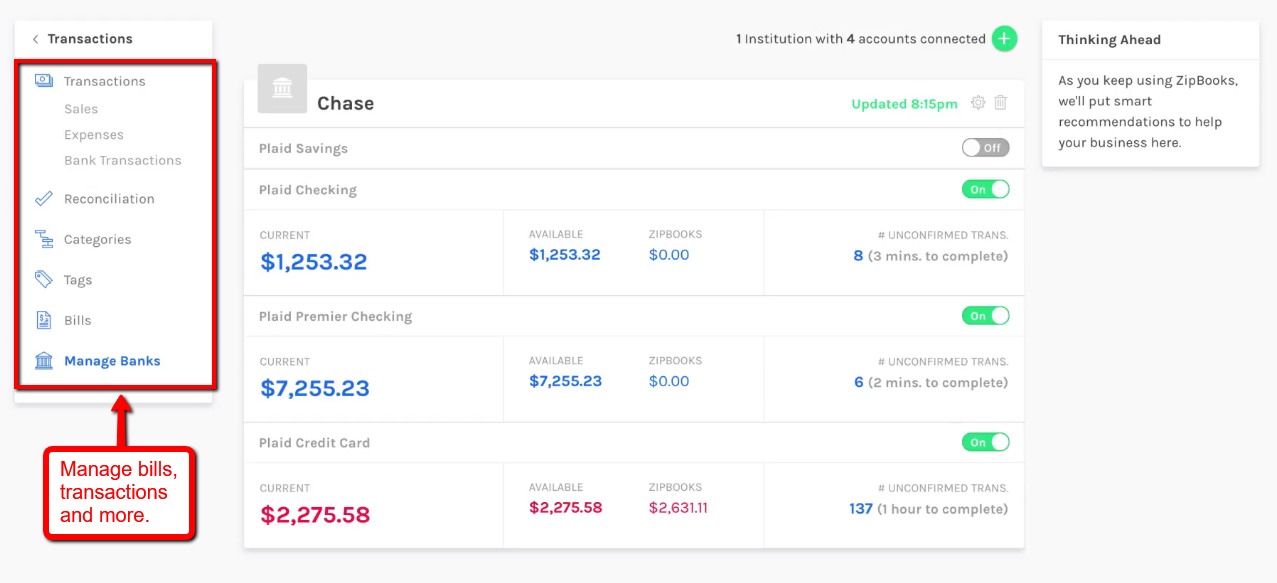Viewport: 1277px width, 583px height.
Task: Select Expenses submenu item
Action: pos(94,135)
